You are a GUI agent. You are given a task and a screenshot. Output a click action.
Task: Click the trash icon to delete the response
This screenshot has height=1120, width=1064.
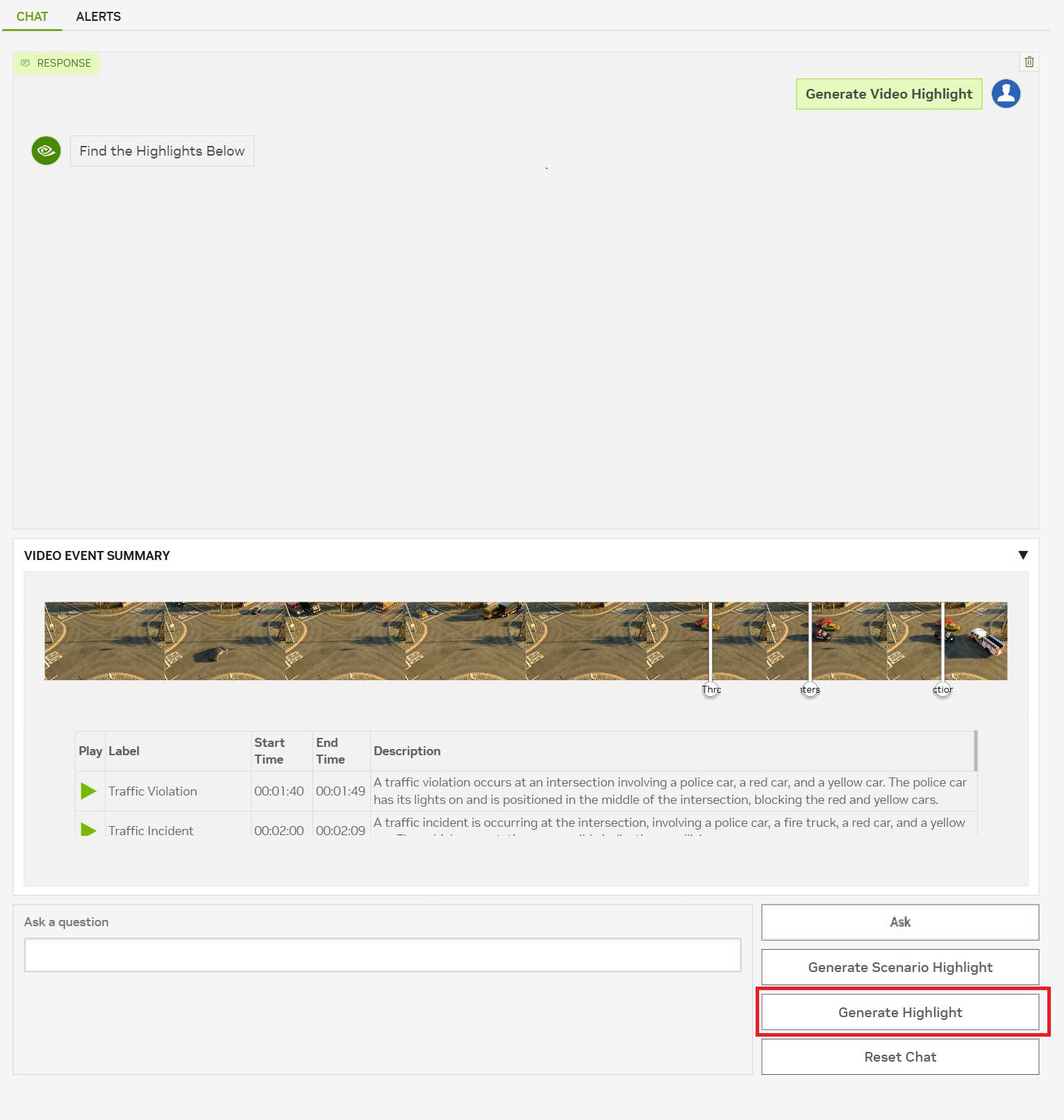(1029, 62)
